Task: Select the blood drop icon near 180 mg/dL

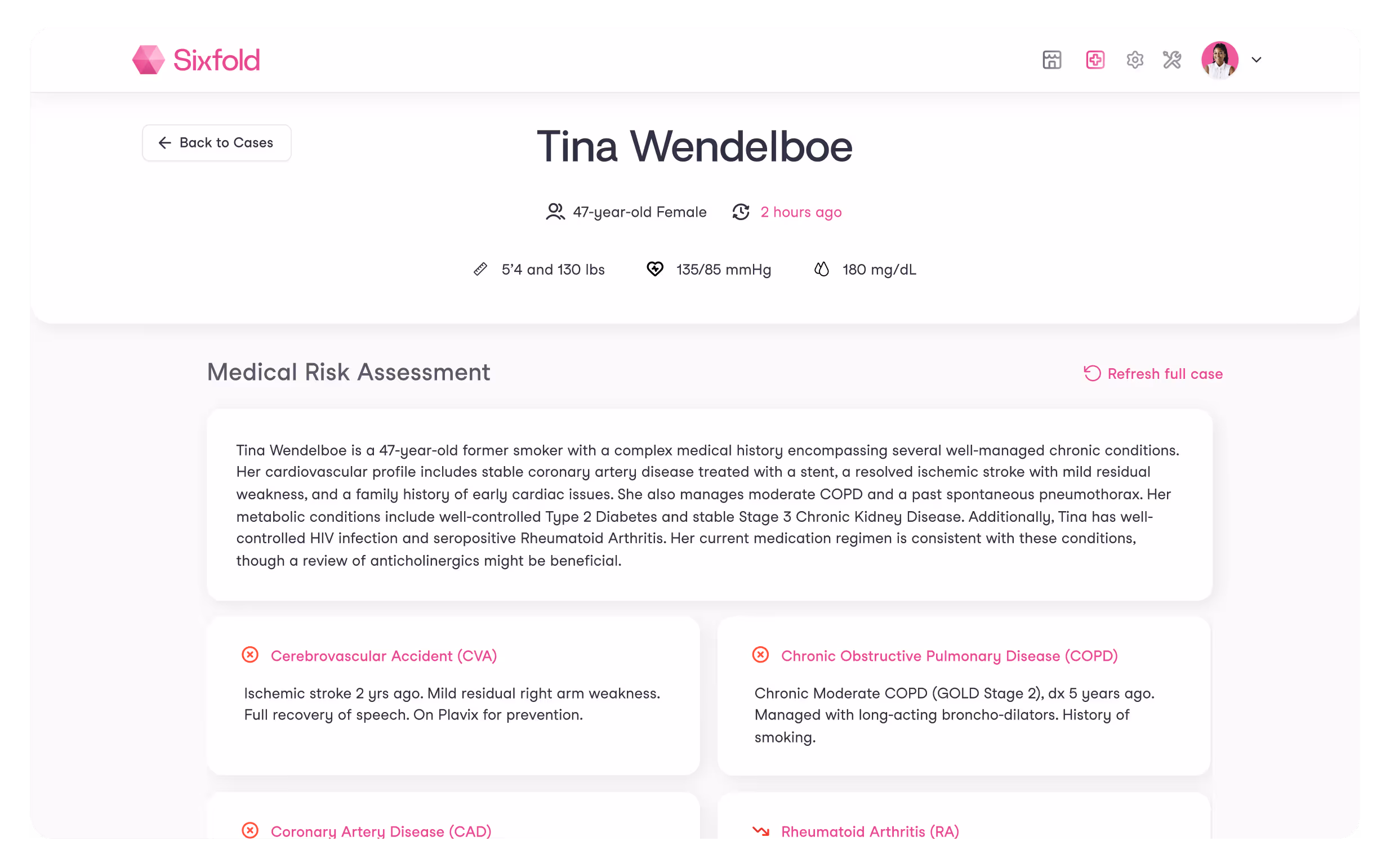Action: tap(821, 269)
